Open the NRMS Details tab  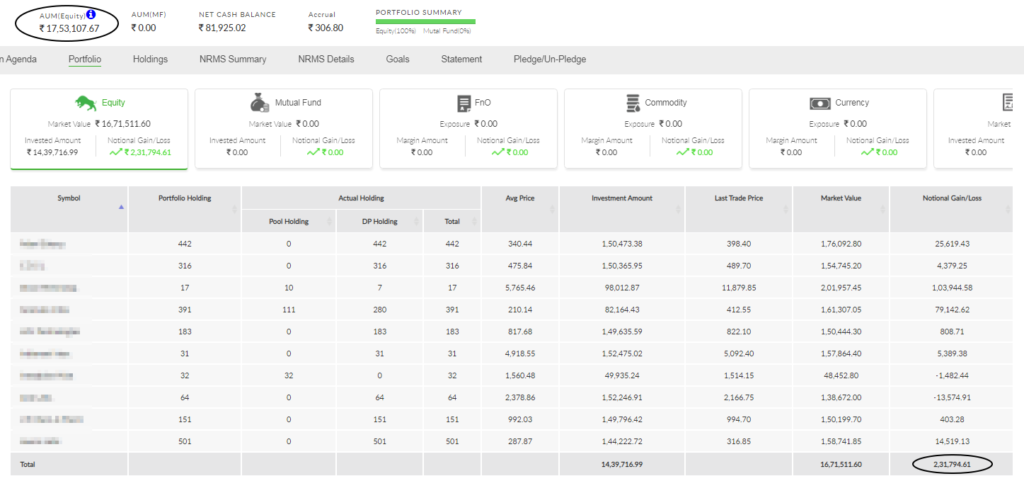click(x=326, y=59)
